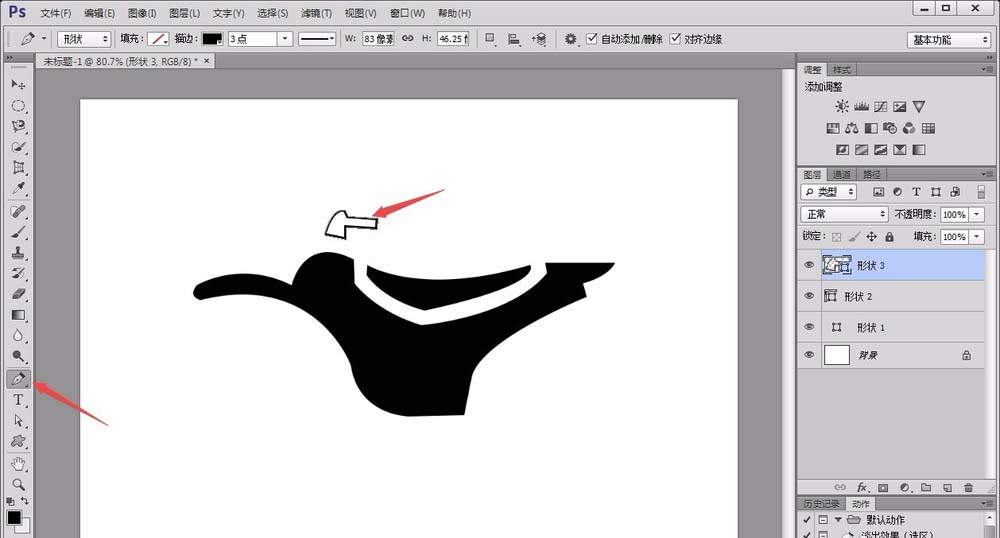This screenshot has width=1000, height=538.
Task: Activate the Crop tool
Action: click(x=18, y=168)
